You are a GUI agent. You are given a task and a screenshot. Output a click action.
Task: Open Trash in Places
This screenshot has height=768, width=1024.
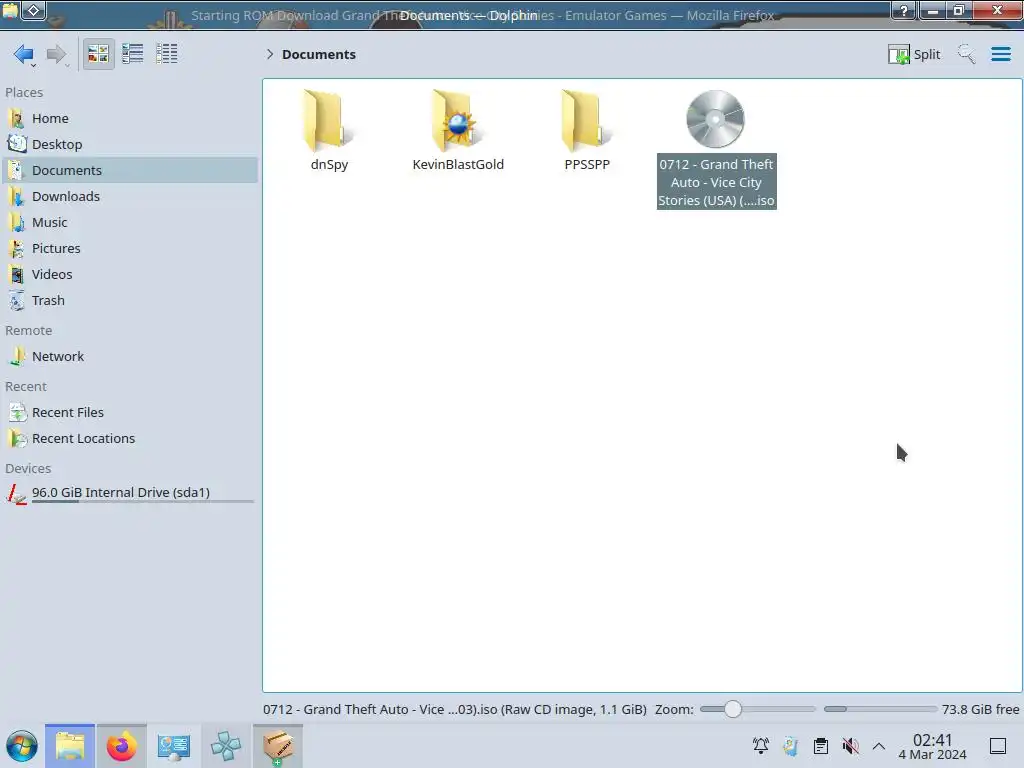coord(129,301)
